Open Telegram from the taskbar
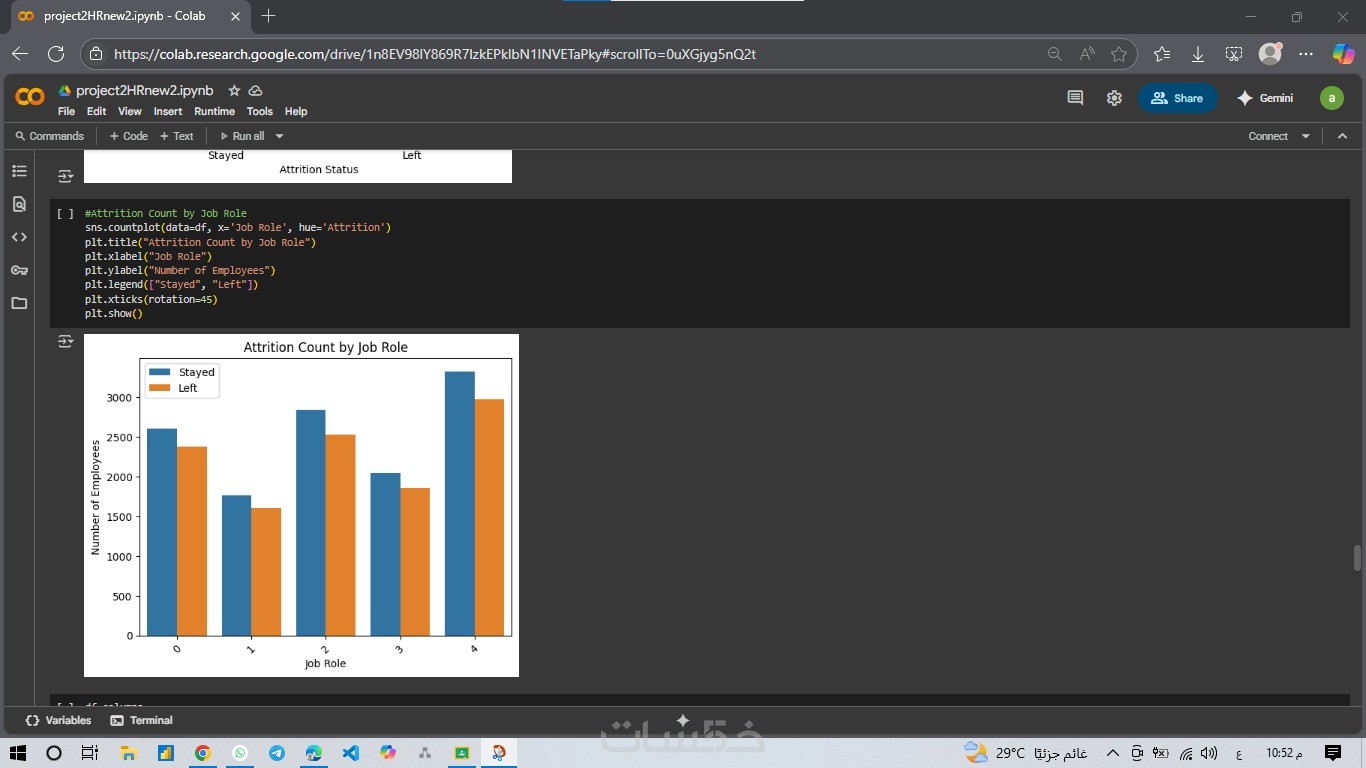 (x=277, y=753)
